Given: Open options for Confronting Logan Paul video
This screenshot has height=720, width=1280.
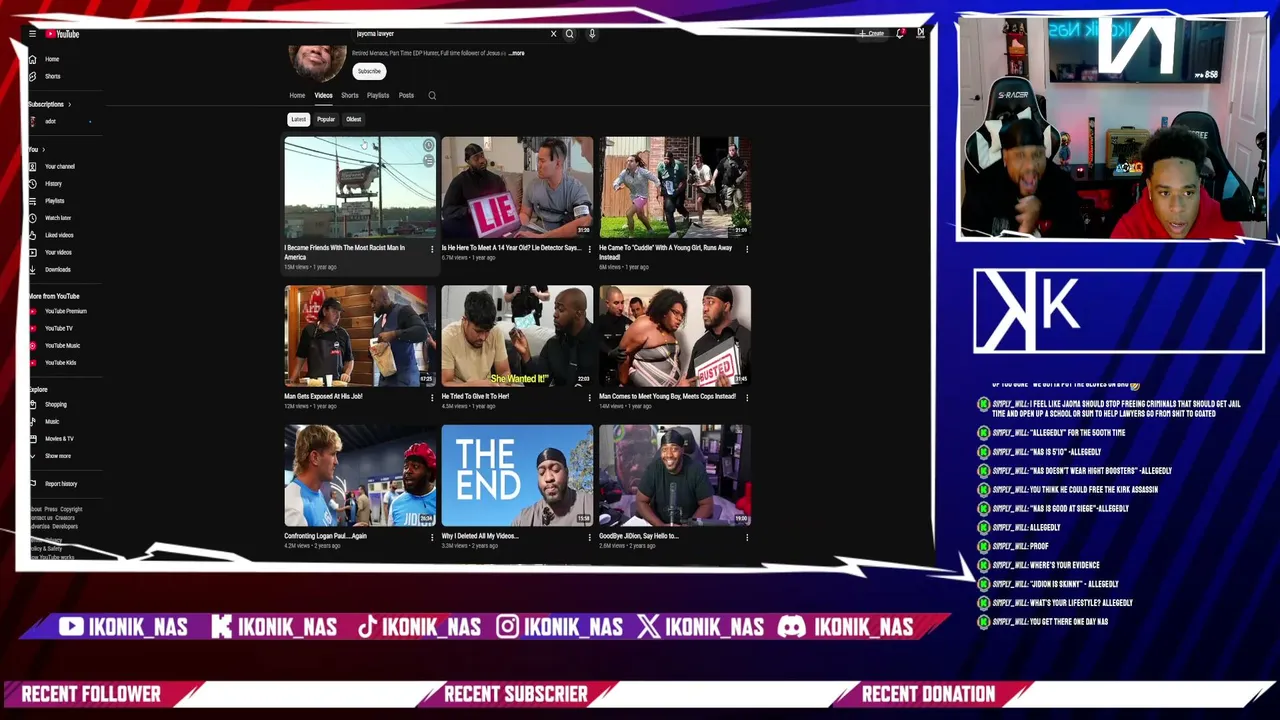Looking at the screenshot, I should coord(432,537).
